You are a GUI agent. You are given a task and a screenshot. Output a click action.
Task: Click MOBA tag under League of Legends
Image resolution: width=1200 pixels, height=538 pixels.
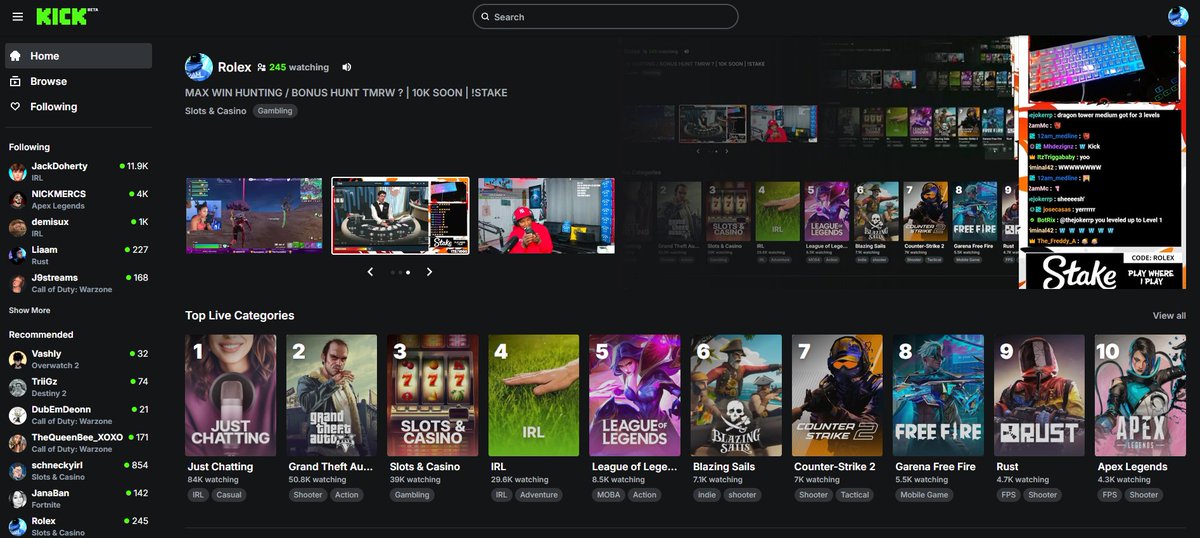(609, 495)
